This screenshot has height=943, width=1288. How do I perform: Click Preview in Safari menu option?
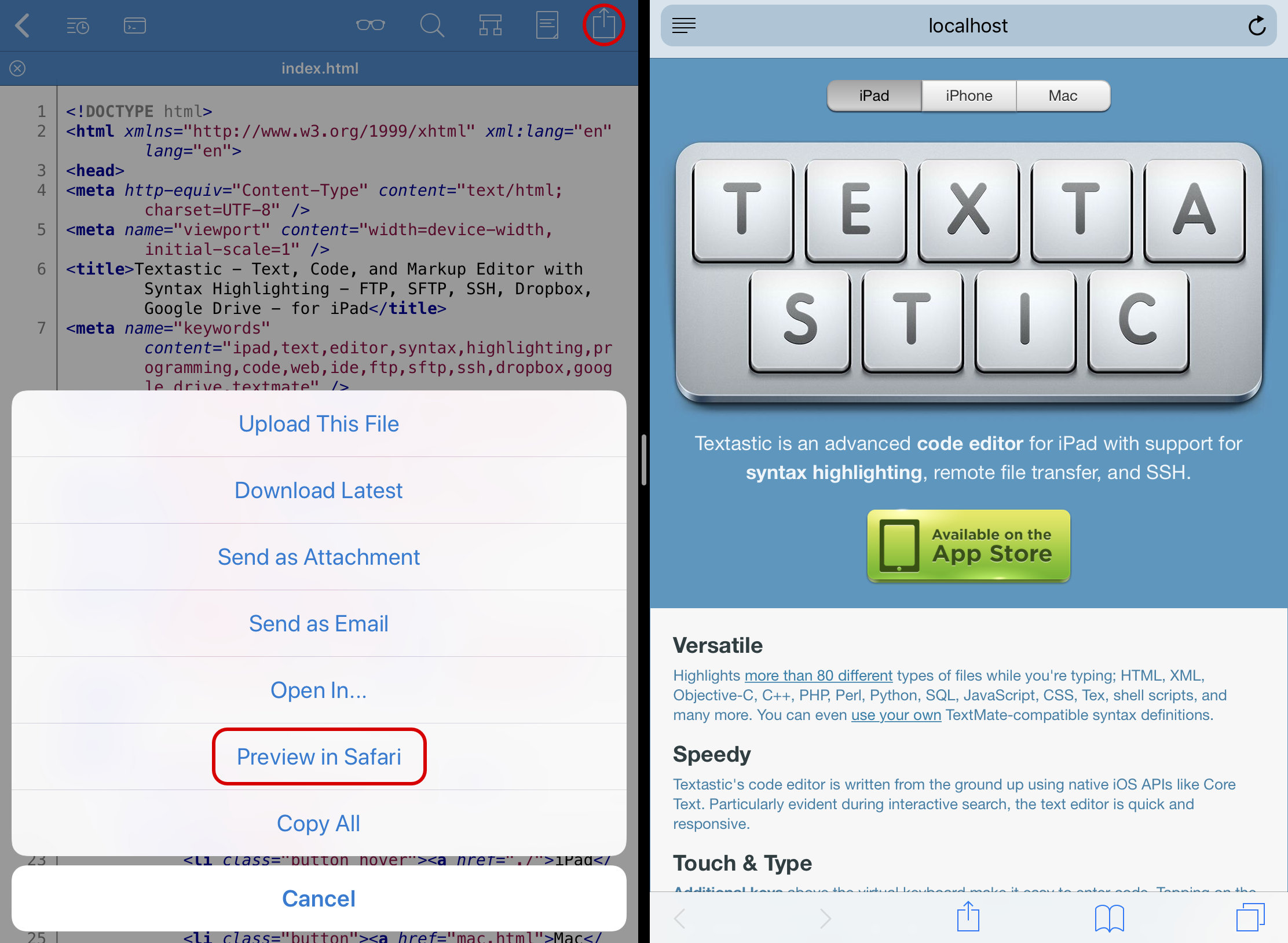pos(318,754)
